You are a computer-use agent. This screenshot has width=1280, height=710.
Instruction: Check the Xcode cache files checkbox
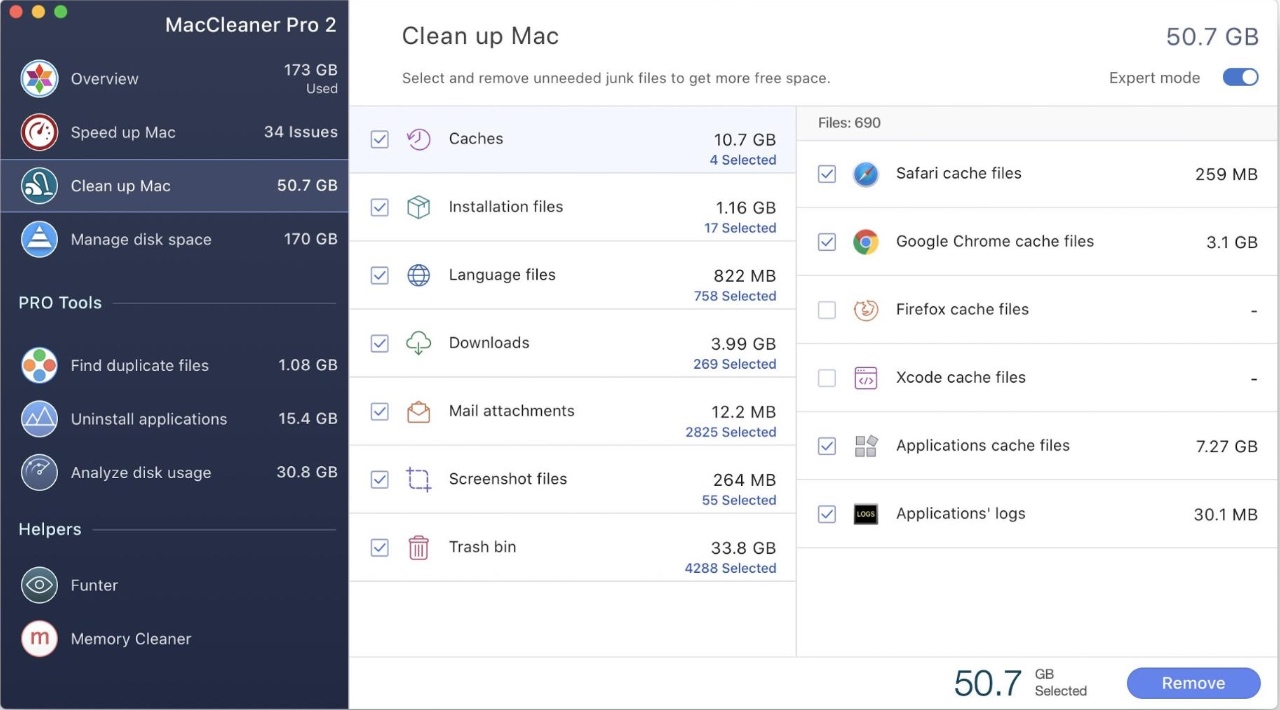(827, 378)
